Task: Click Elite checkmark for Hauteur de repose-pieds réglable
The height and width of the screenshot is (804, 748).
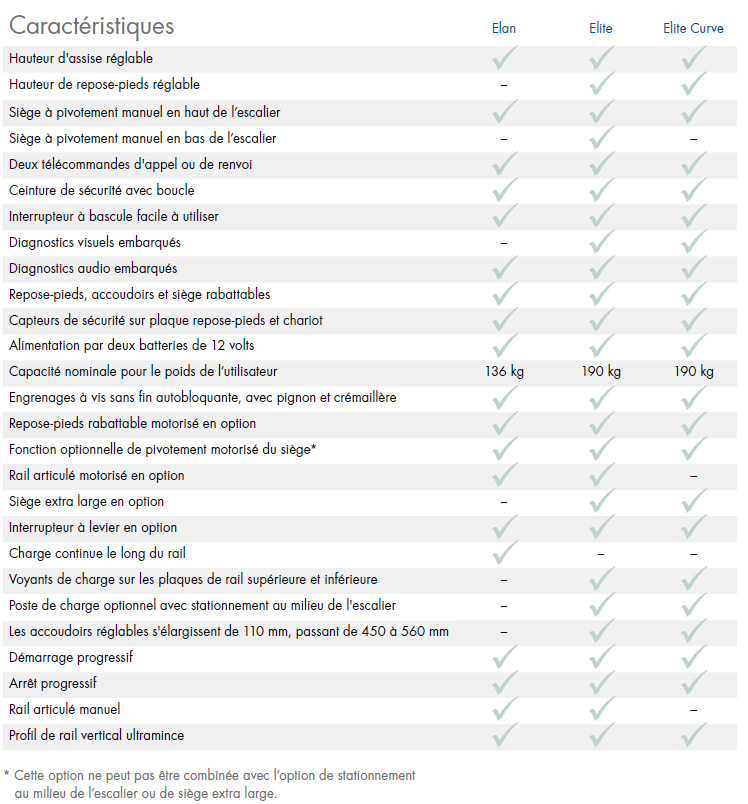Action: click(601, 84)
